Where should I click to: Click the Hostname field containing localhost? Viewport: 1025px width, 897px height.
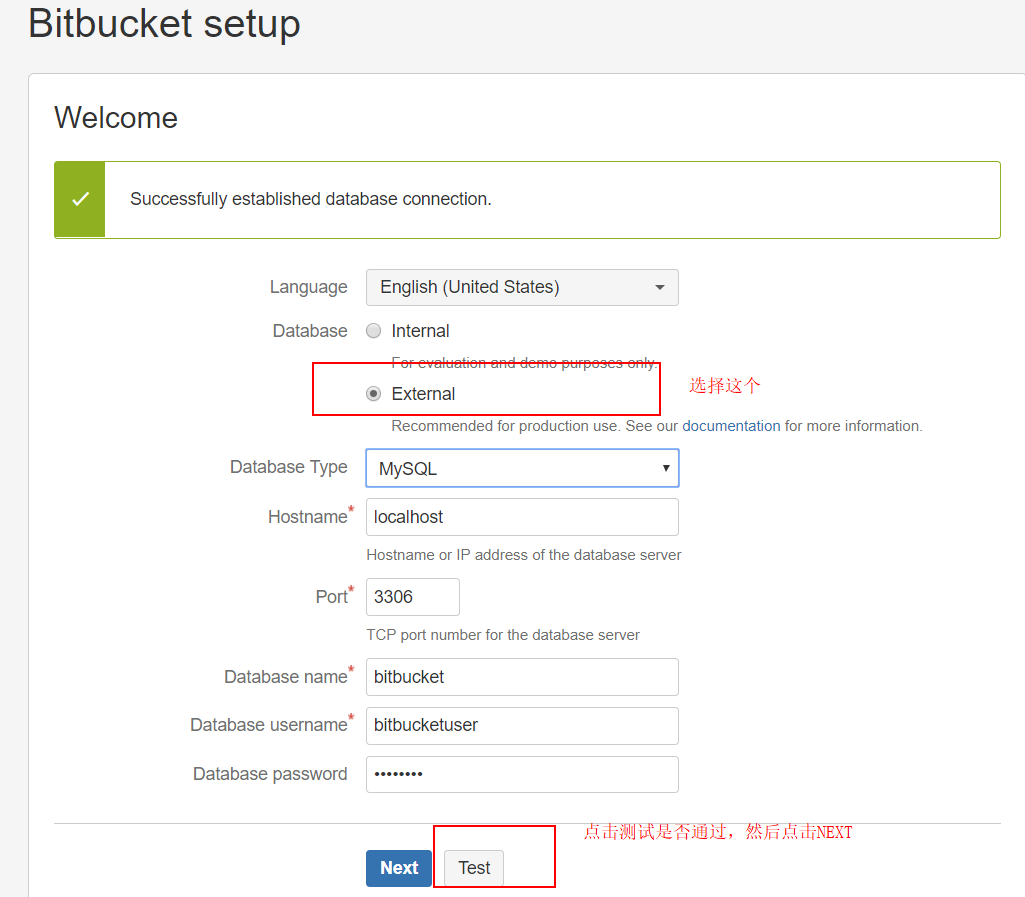point(522,517)
